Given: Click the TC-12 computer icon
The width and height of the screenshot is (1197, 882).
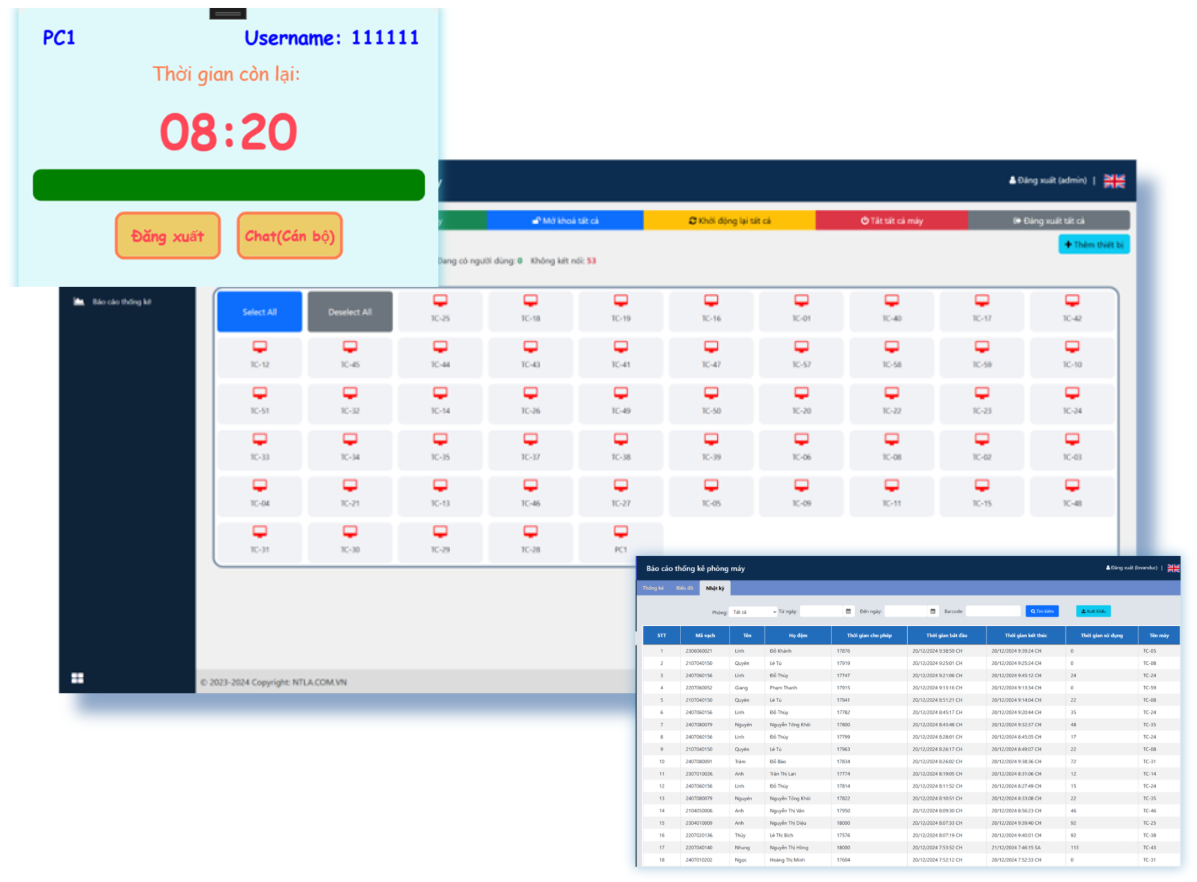Looking at the screenshot, I should 259,347.
